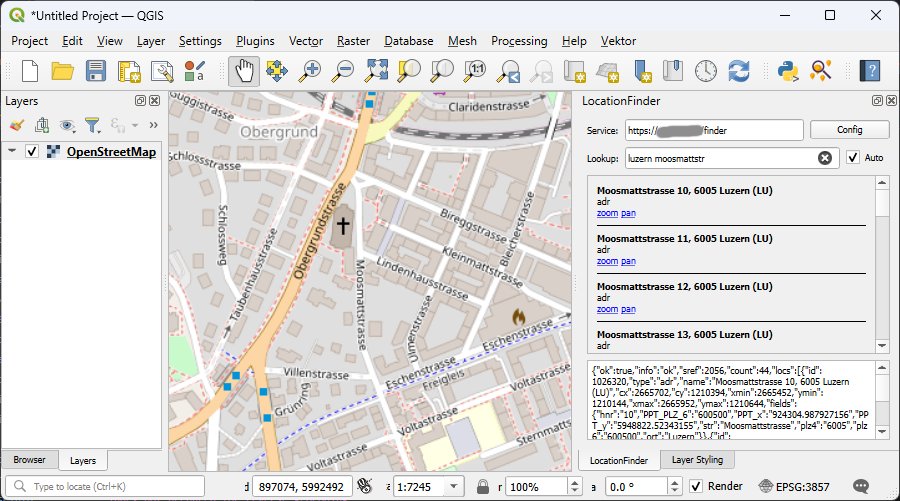Open Expression filter dropdown arrow in Layers panel
Viewport: 900px width, 501px height.
coord(134,125)
